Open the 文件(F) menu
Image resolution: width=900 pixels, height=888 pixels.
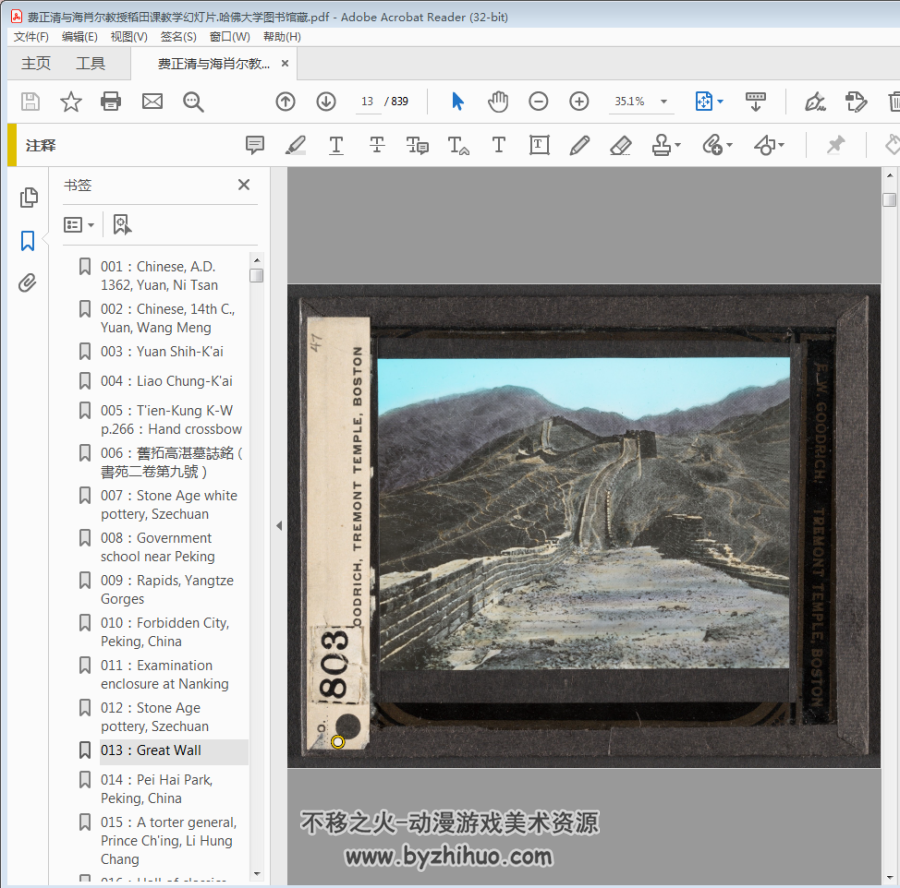(31, 37)
